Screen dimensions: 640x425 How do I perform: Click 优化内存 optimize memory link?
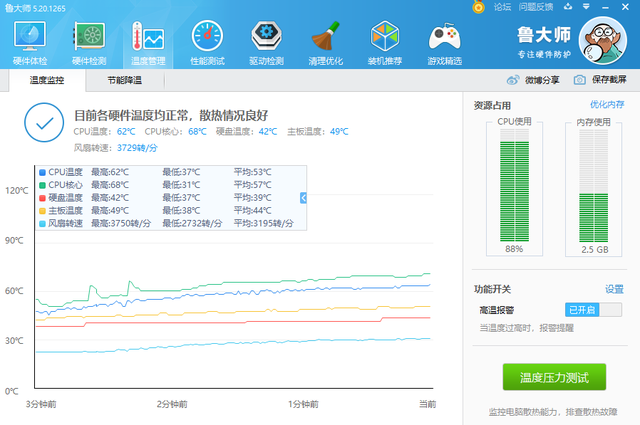click(607, 105)
